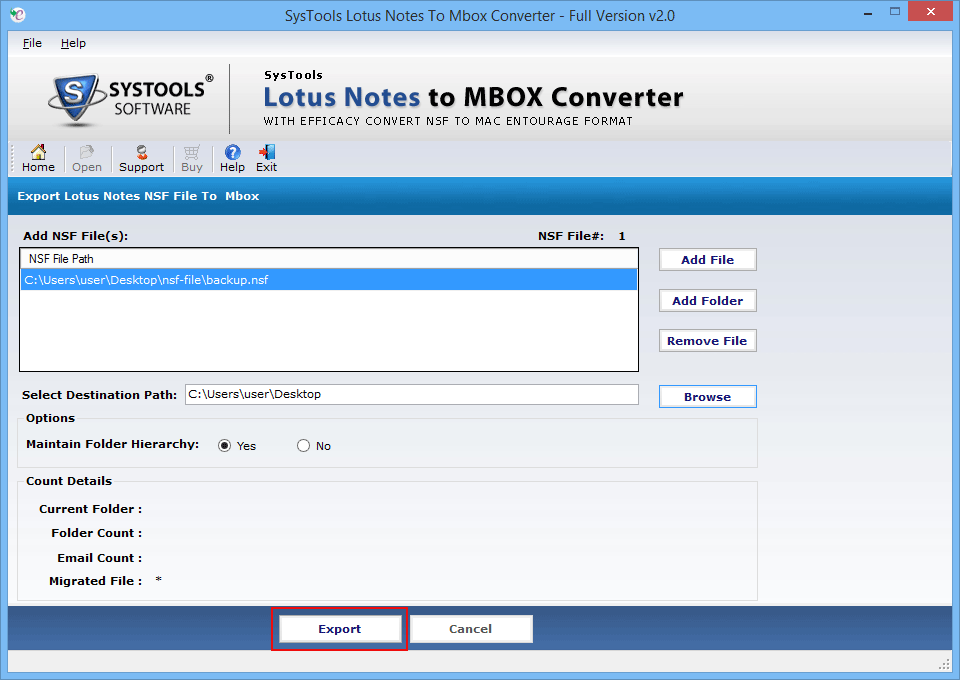Maximize the converter window

pos(895,12)
